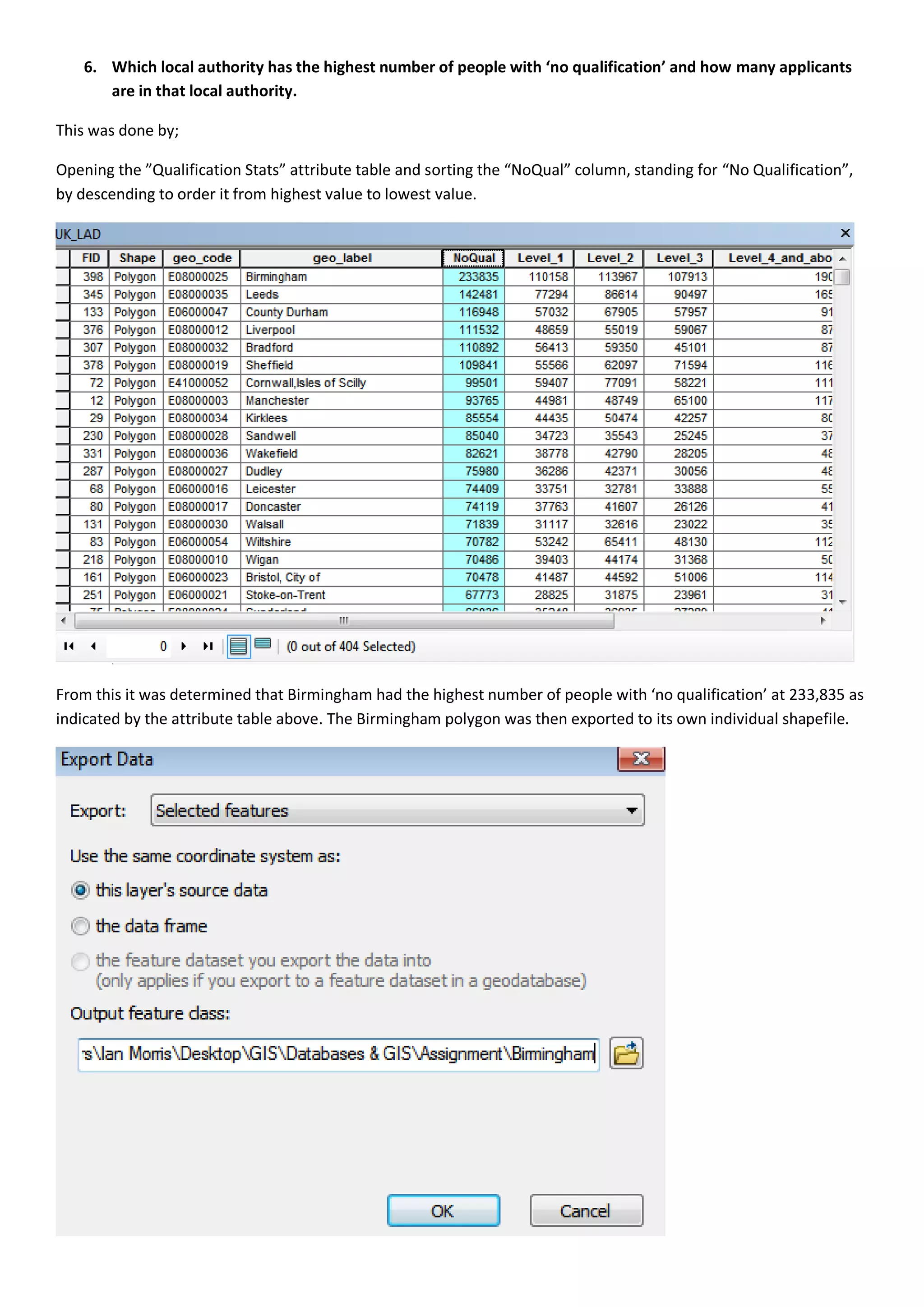Click the 'Sandwell' cell
The width and height of the screenshot is (924, 1307).
click(x=342, y=435)
